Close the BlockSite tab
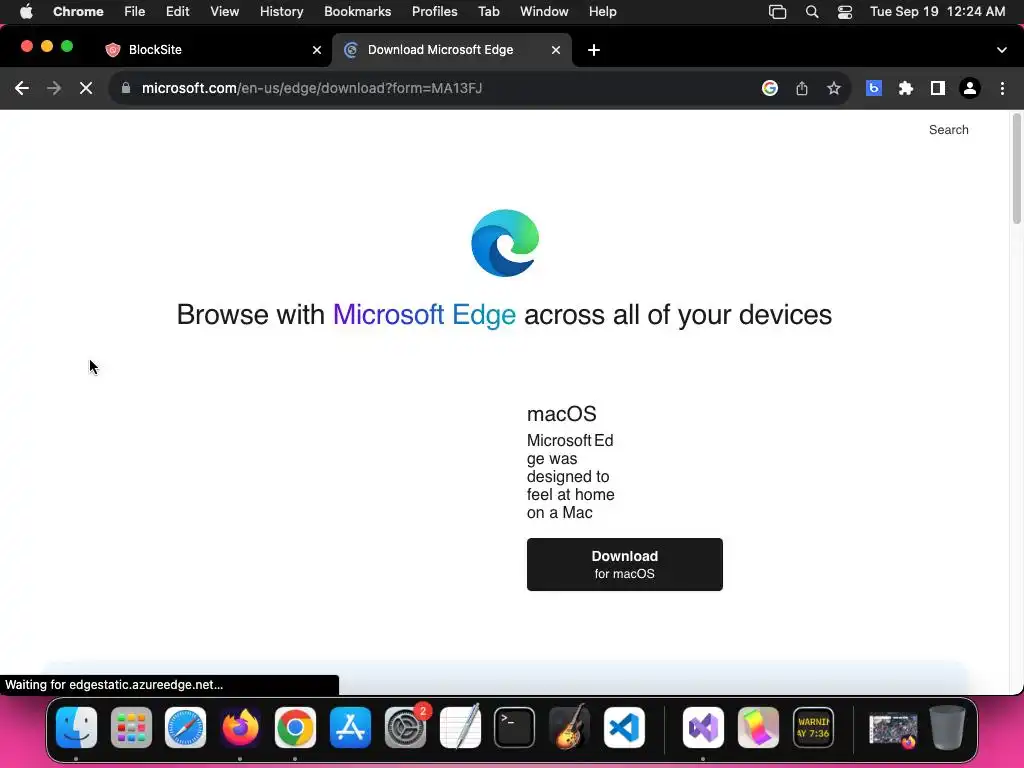Screen dimensions: 1024x768 pos(317,50)
